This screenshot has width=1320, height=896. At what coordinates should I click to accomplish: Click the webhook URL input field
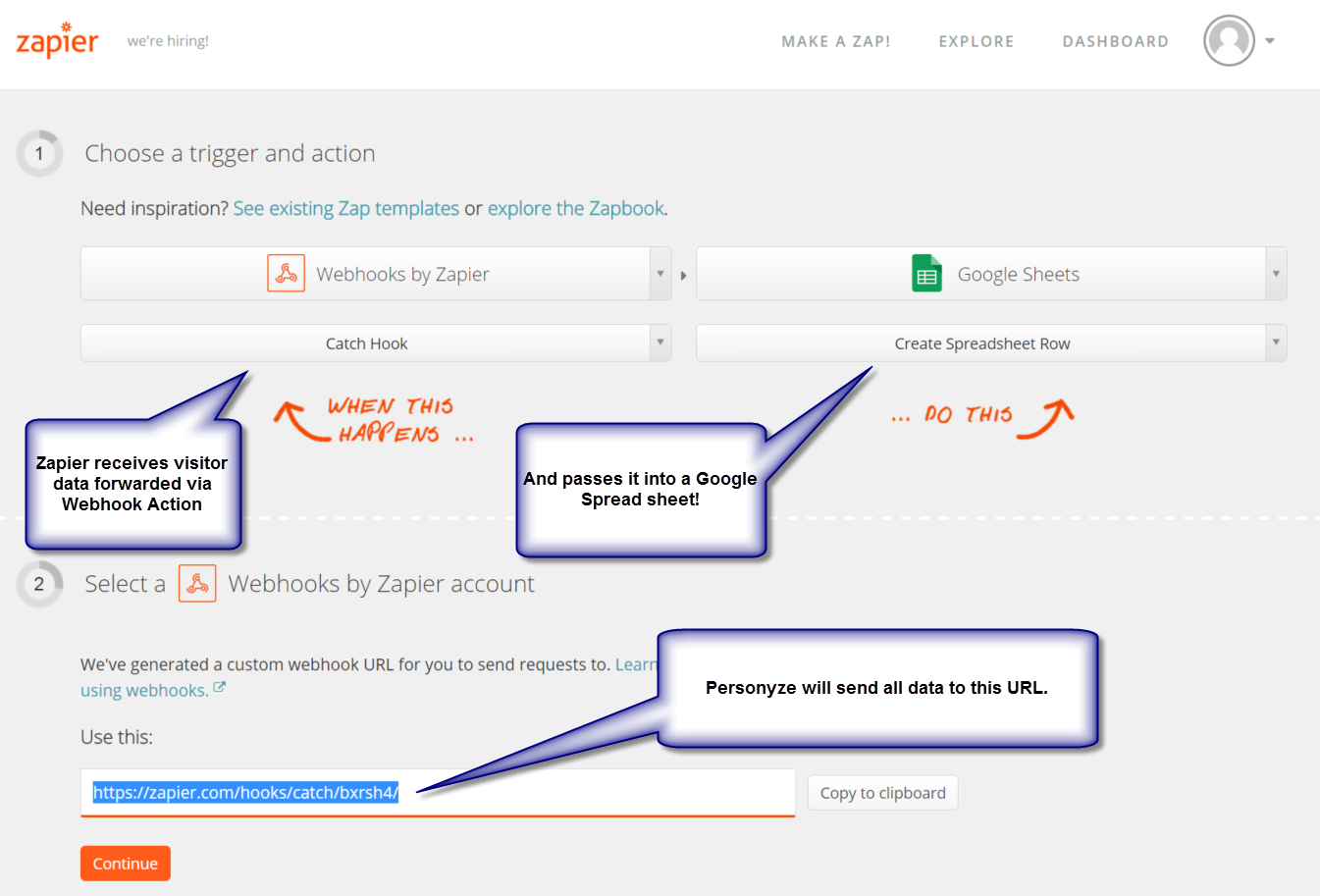(x=438, y=793)
